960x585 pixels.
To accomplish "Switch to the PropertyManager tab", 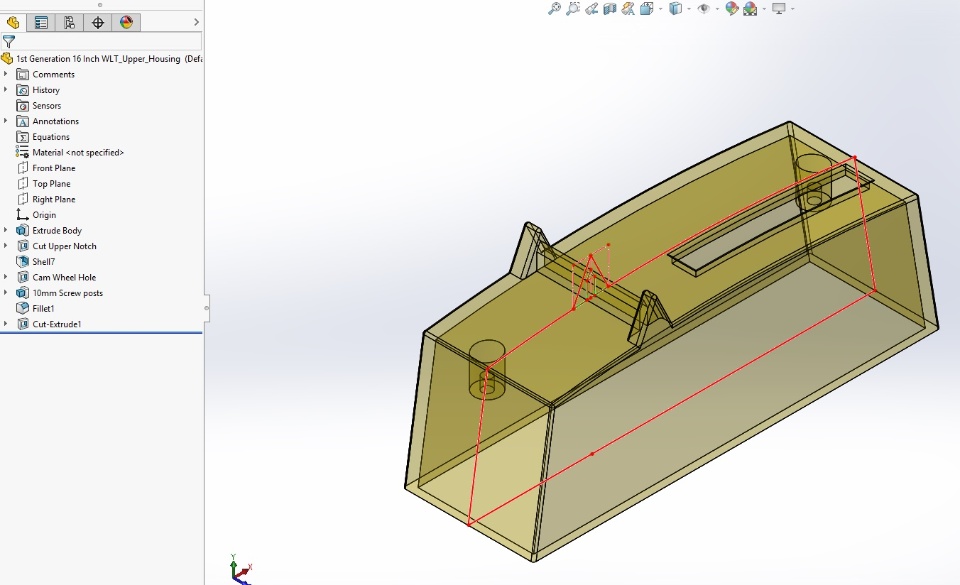I will 41,23.
